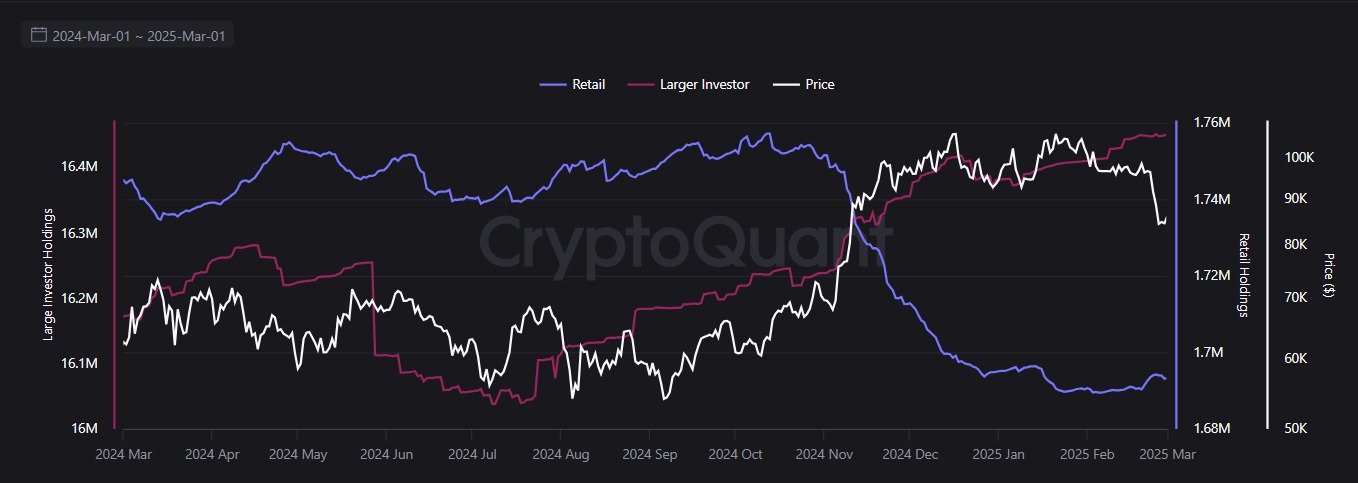1358x483 pixels.
Task: Click the Retail Holdings axis title
Action: click(1244, 275)
